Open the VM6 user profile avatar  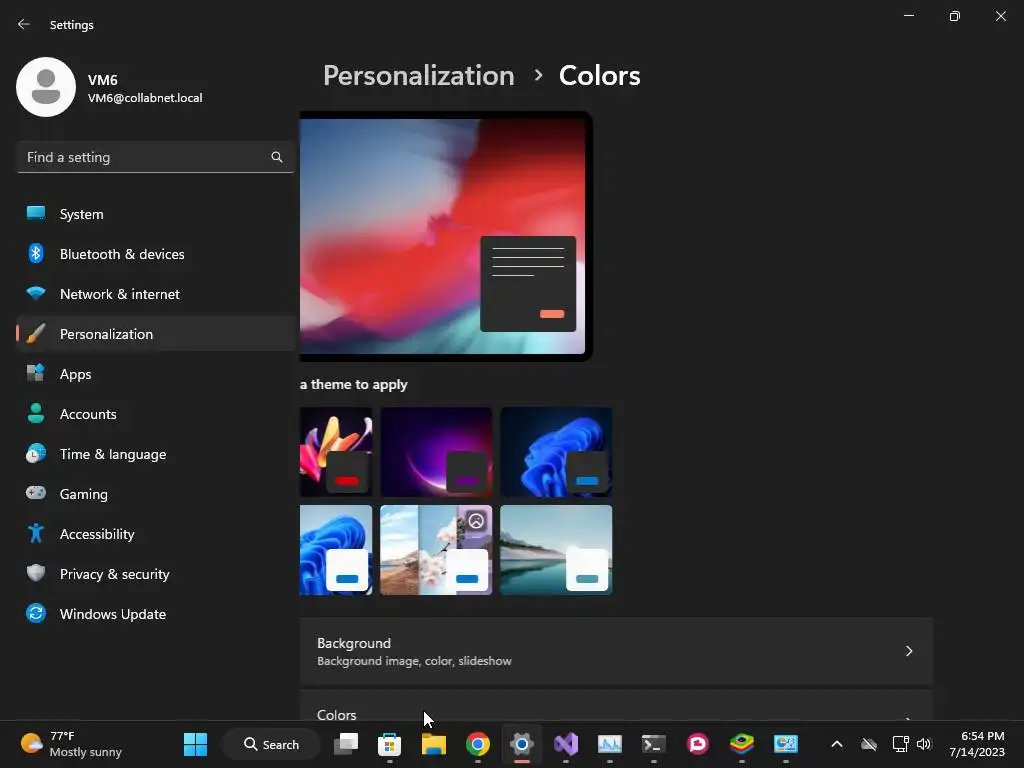[46, 87]
